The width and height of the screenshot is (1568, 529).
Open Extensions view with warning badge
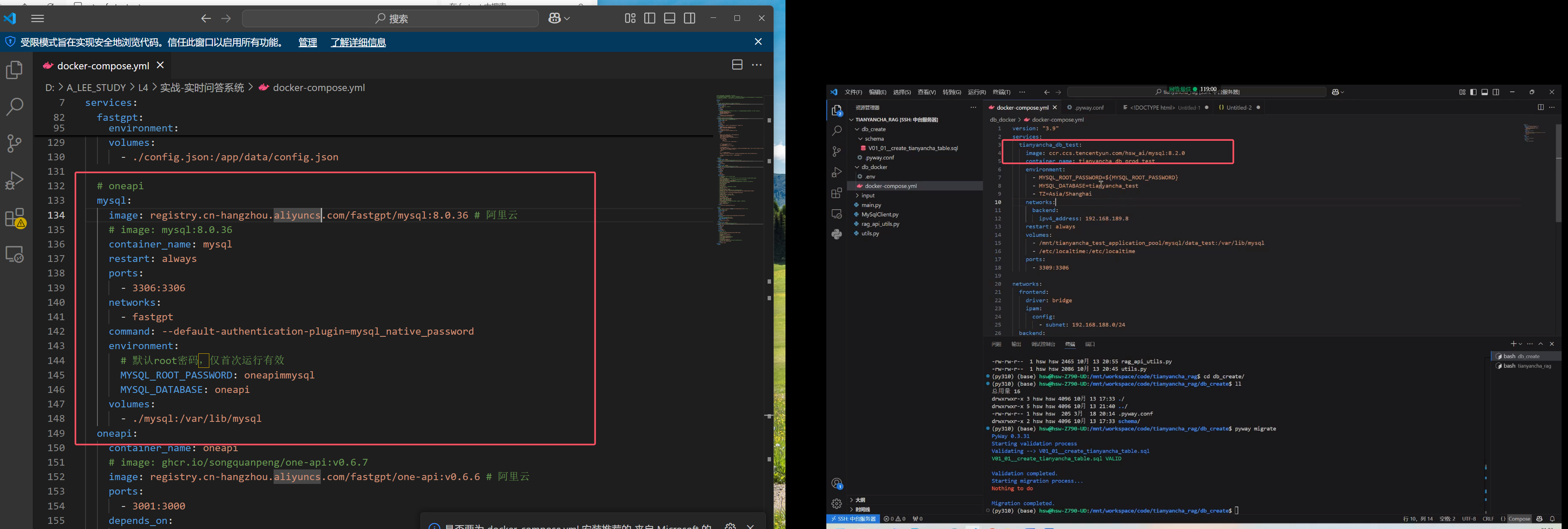(x=14, y=218)
